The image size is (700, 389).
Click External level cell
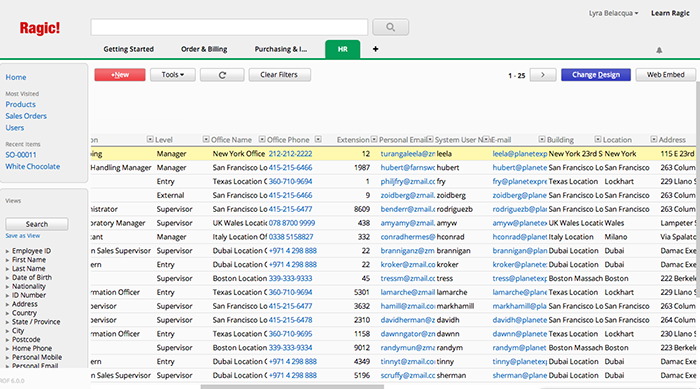tap(170, 195)
